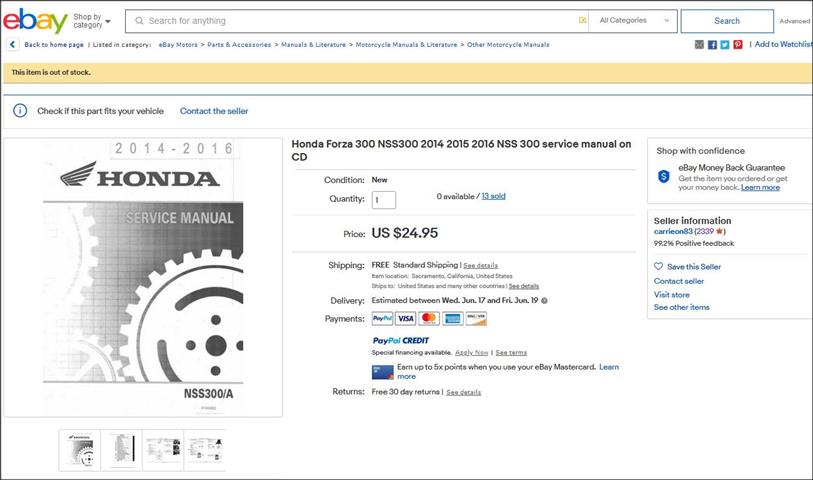This screenshot has height=480, width=813.
Task: Click the Save this Seller heart icon
Action: tap(658, 267)
